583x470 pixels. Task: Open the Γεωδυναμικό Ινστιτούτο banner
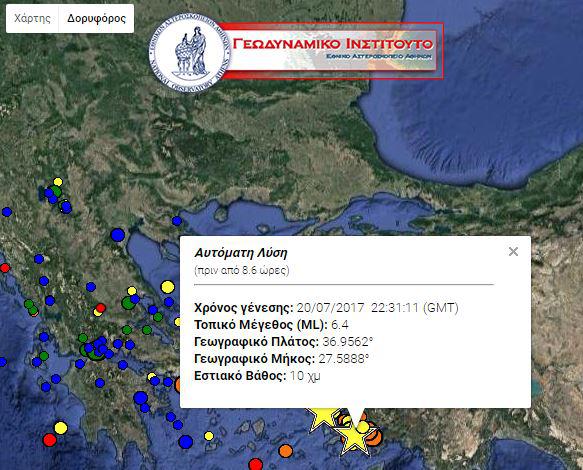coord(333,51)
